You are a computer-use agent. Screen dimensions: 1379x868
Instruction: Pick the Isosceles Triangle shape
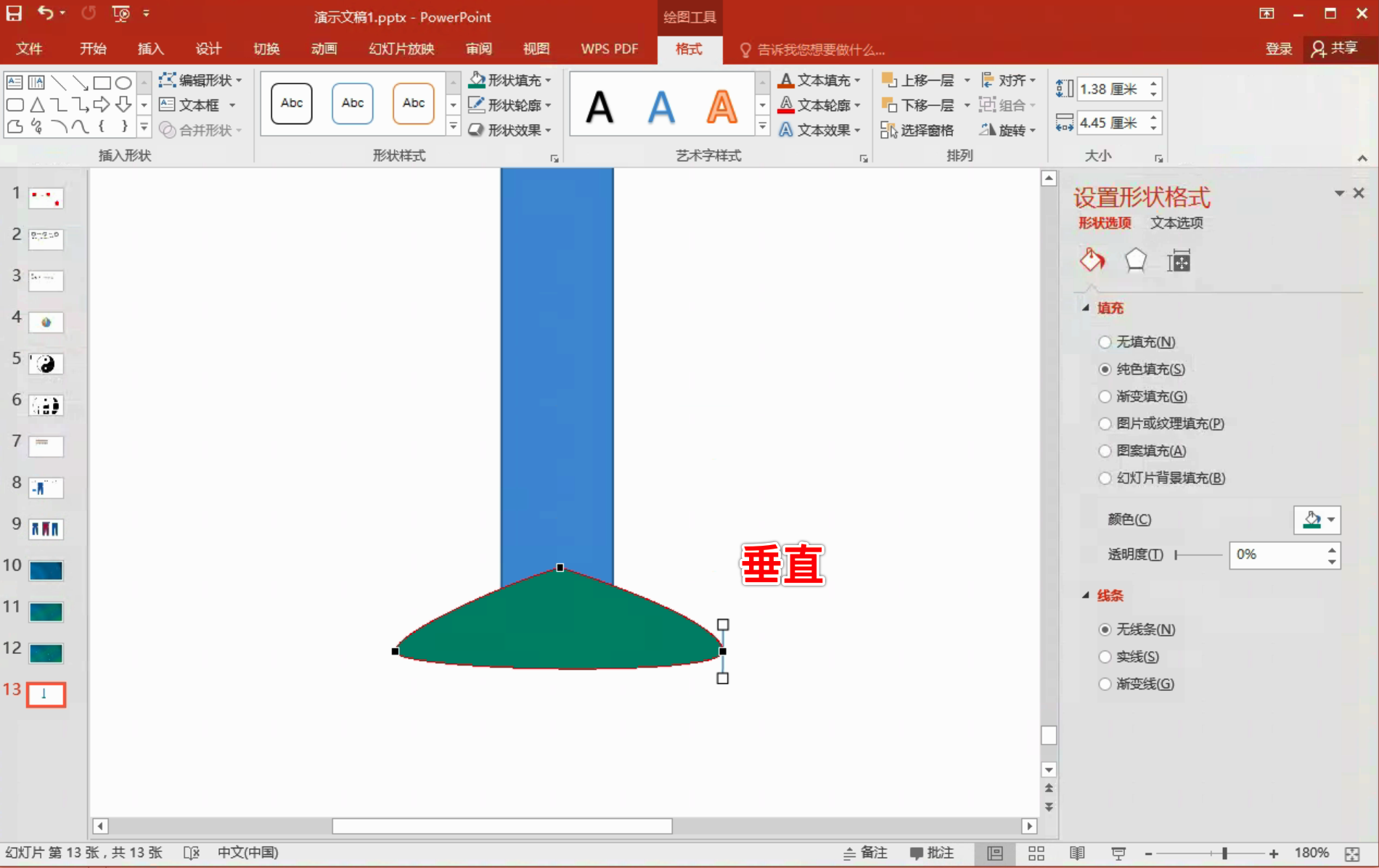[36, 105]
